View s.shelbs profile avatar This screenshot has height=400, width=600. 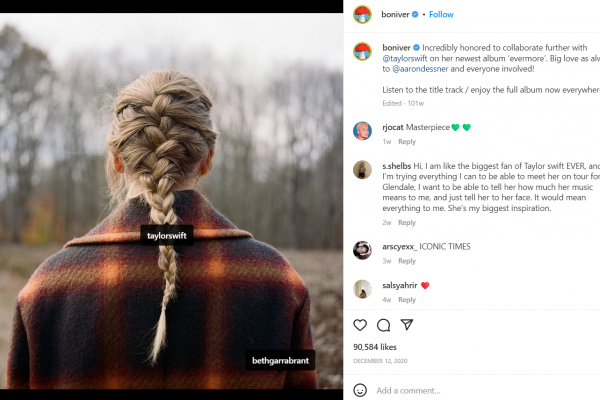(362, 170)
